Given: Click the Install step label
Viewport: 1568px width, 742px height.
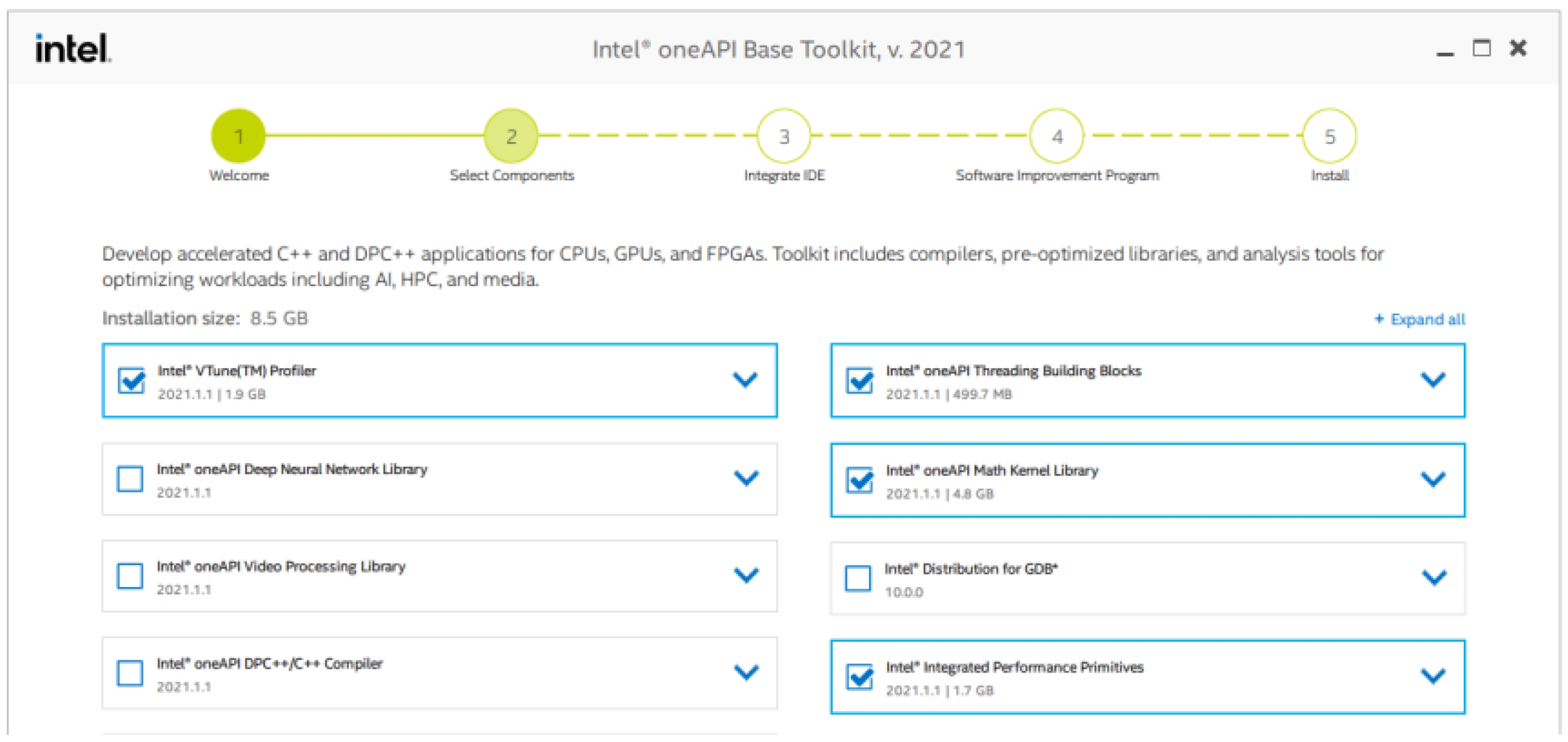Looking at the screenshot, I should (x=1330, y=175).
